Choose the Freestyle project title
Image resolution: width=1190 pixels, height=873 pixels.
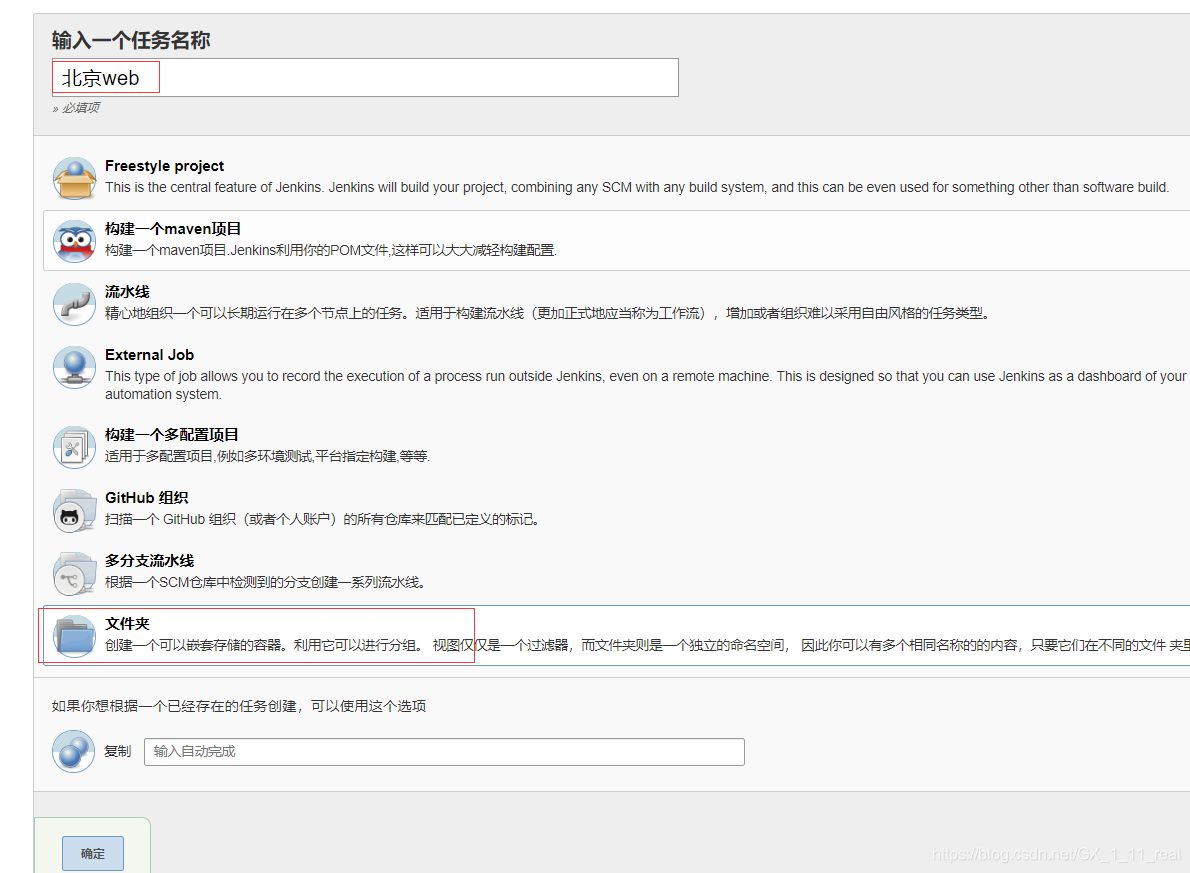pyautogui.click(x=165, y=166)
